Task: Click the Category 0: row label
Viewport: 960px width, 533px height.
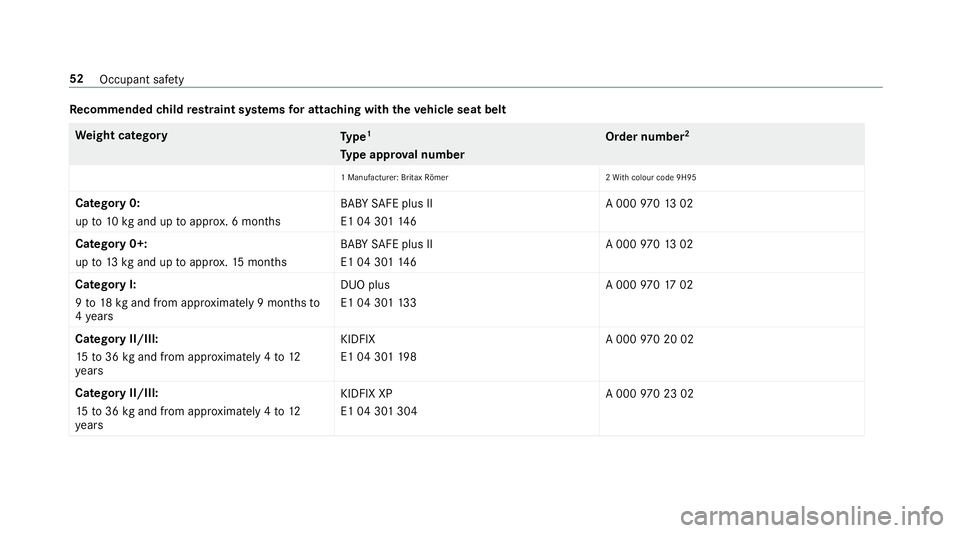Action: click(x=108, y=203)
